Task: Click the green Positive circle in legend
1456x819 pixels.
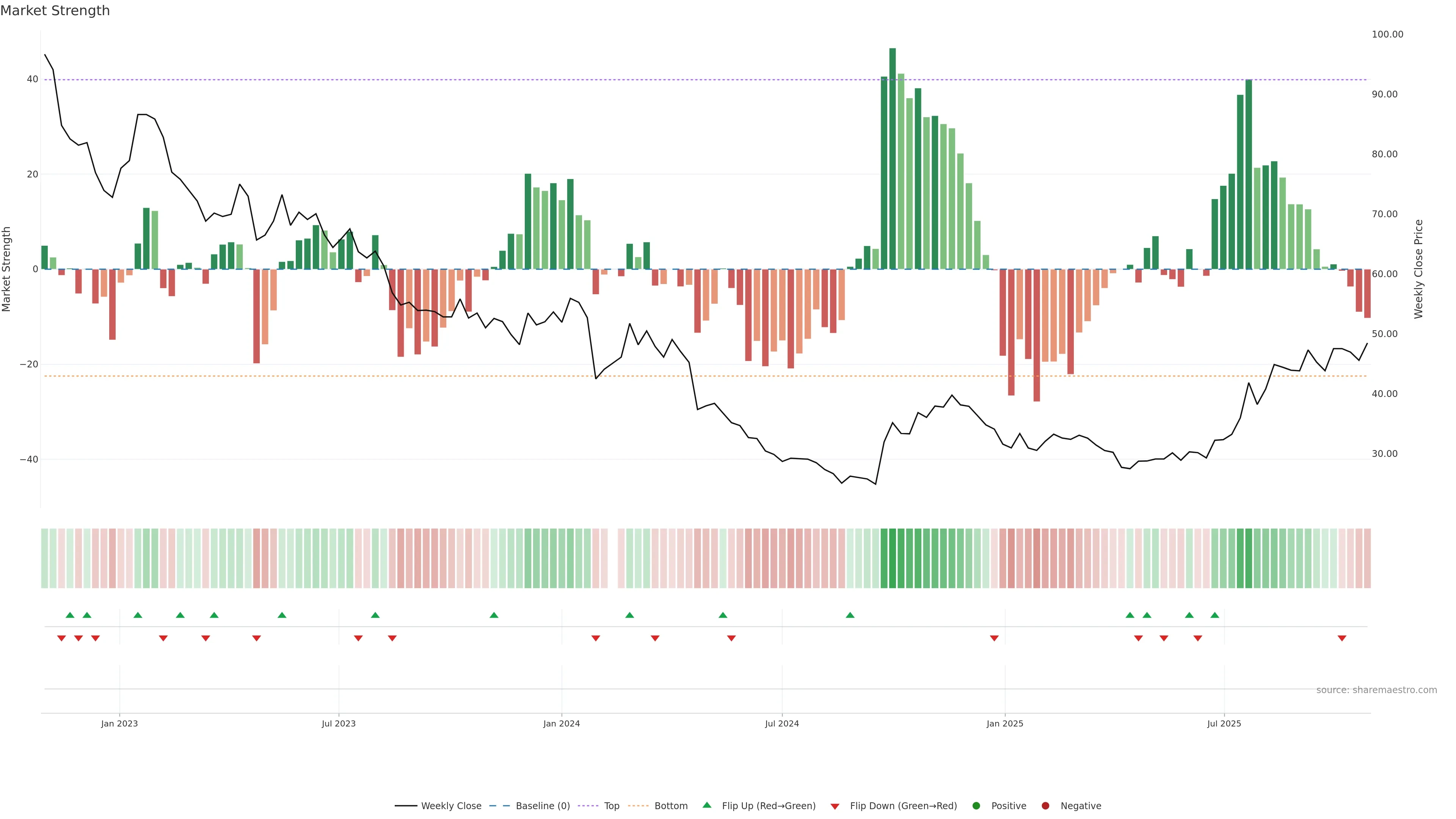Action: click(976, 805)
